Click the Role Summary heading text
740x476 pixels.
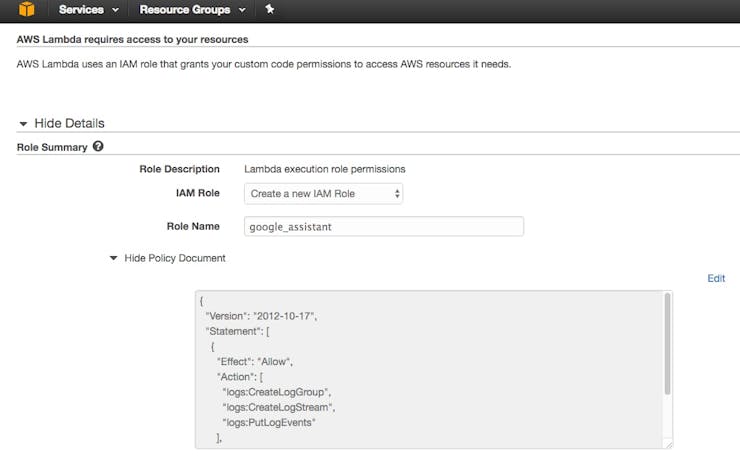(x=52, y=147)
